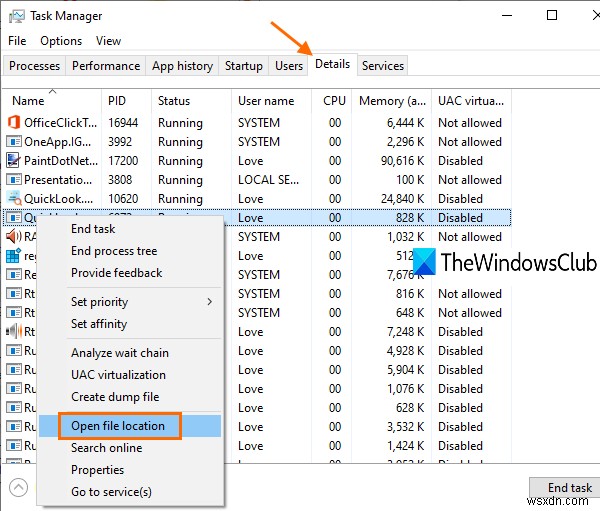The width and height of the screenshot is (600, 511).
Task: Click memory value 90,616 K
Action: click(403, 161)
